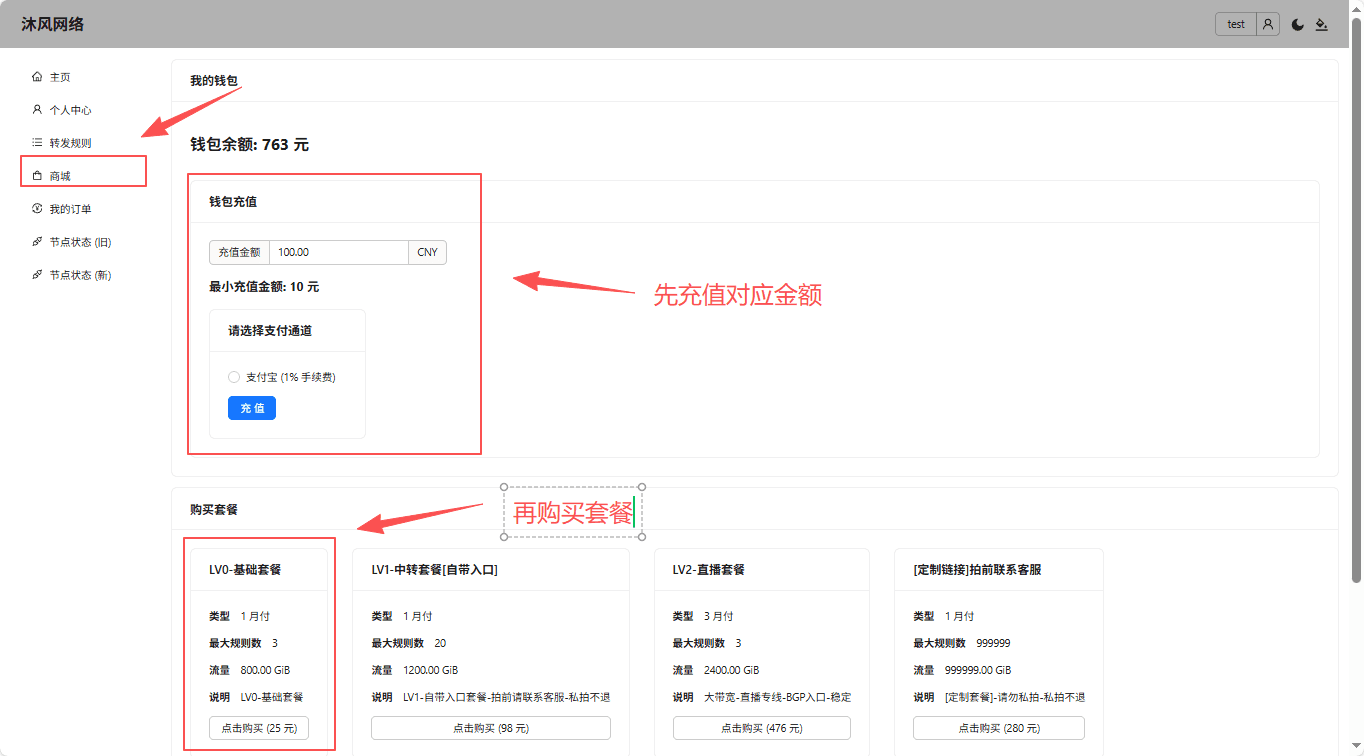The image size is (1364, 756).
Task: Toggle dark mode with moon icon
Action: point(1298,25)
